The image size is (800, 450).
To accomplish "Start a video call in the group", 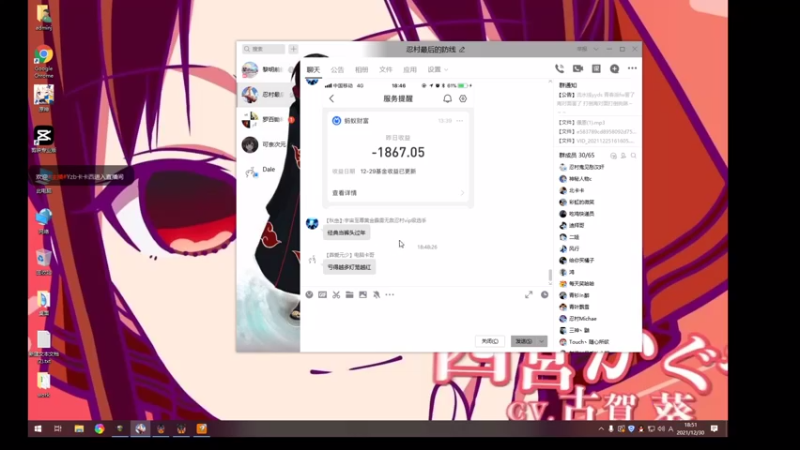I will [x=578, y=69].
